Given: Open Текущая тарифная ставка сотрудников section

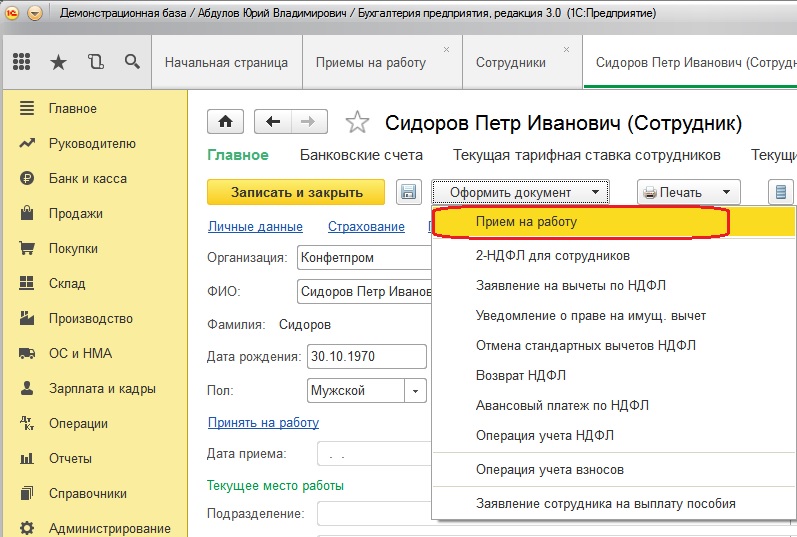Looking at the screenshot, I should click(x=587, y=155).
